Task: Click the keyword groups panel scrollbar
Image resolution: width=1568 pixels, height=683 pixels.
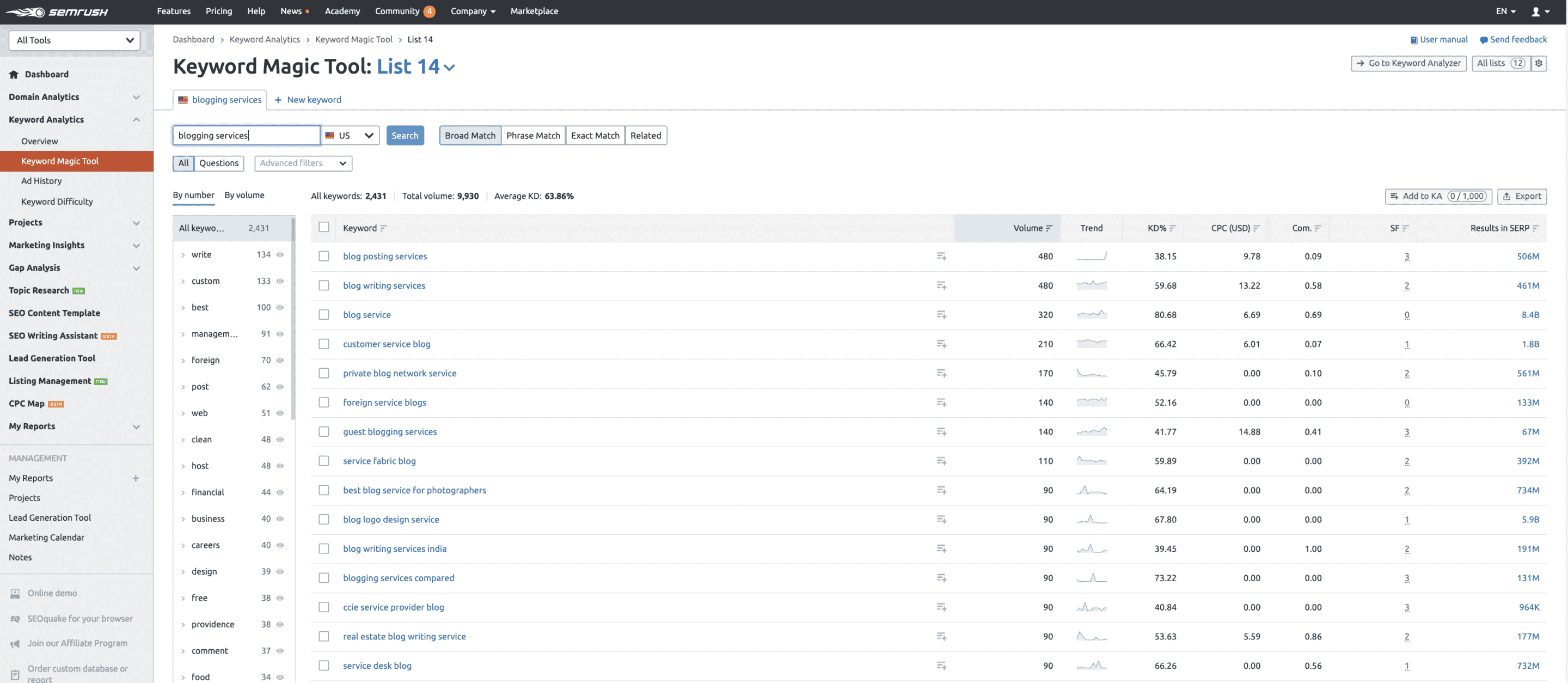Action: tap(293, 319)
